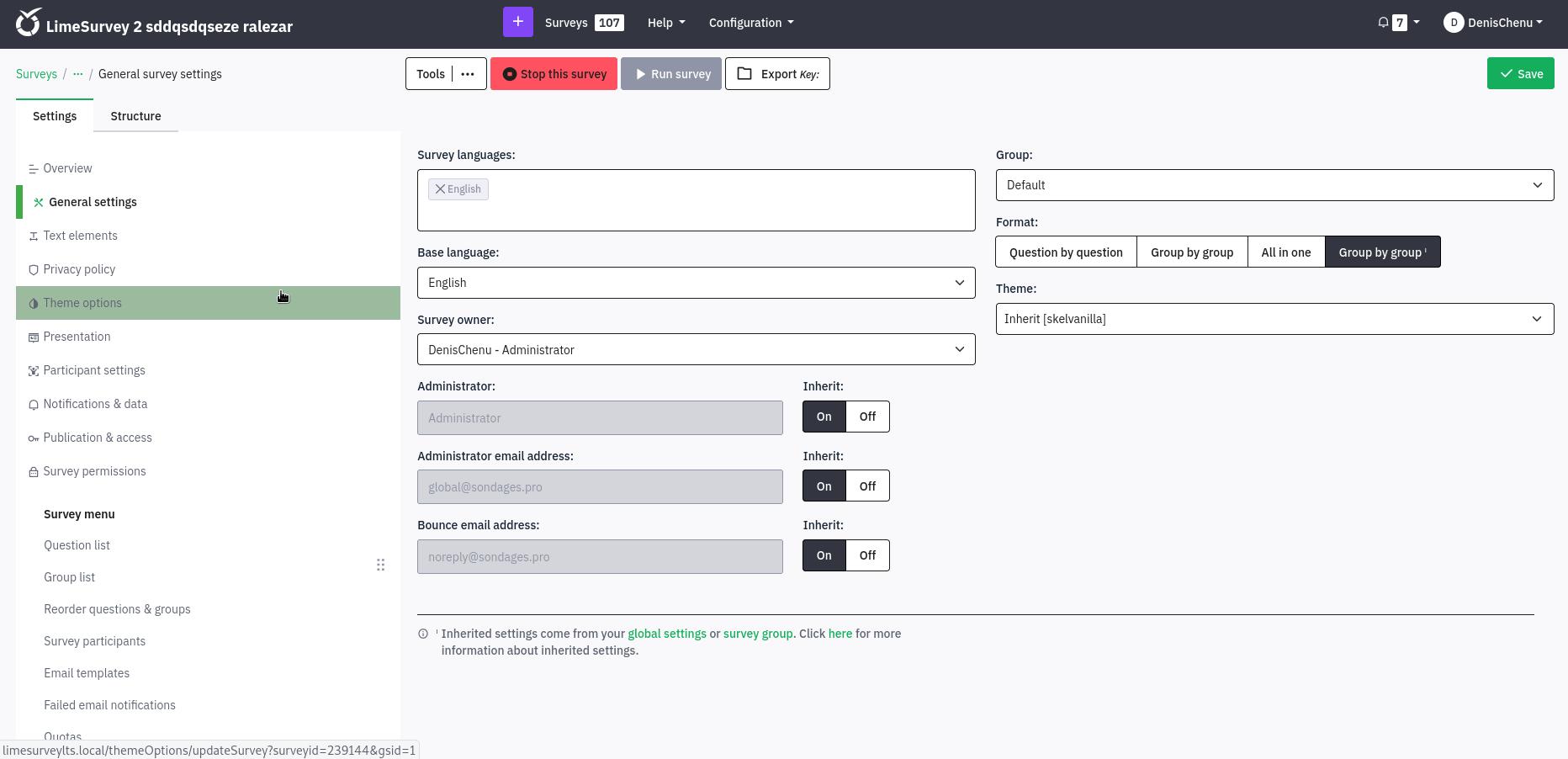Turn off Administrator inherit toggle
The width and height of the screenshot is (1568, 759).
(867, 417)
